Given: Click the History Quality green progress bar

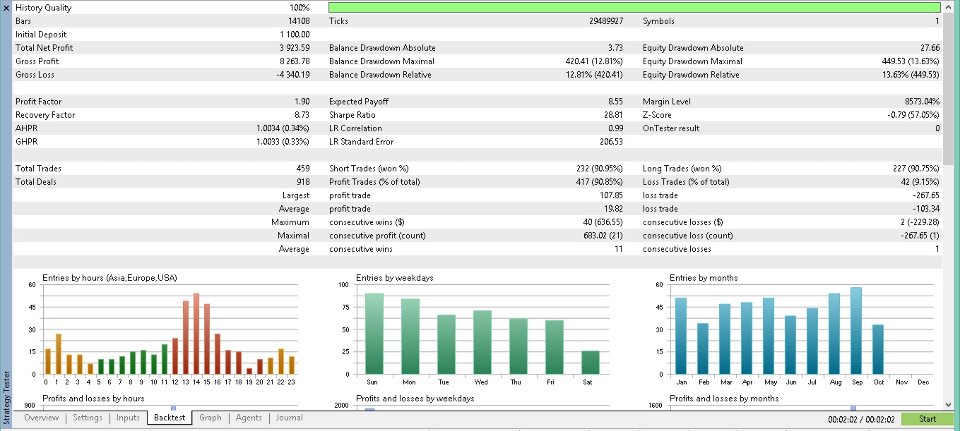Looking at the screenshot, I should click(634, 8).
